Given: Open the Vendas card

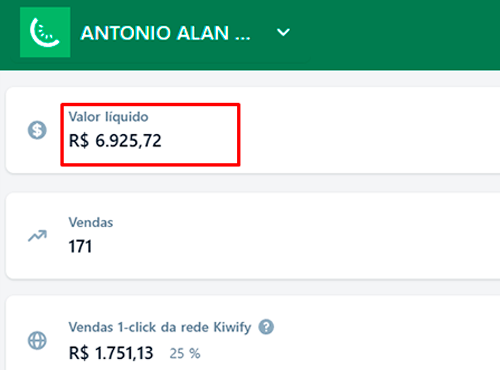Looking at the screenshot, I should click(x=253, y=236).
